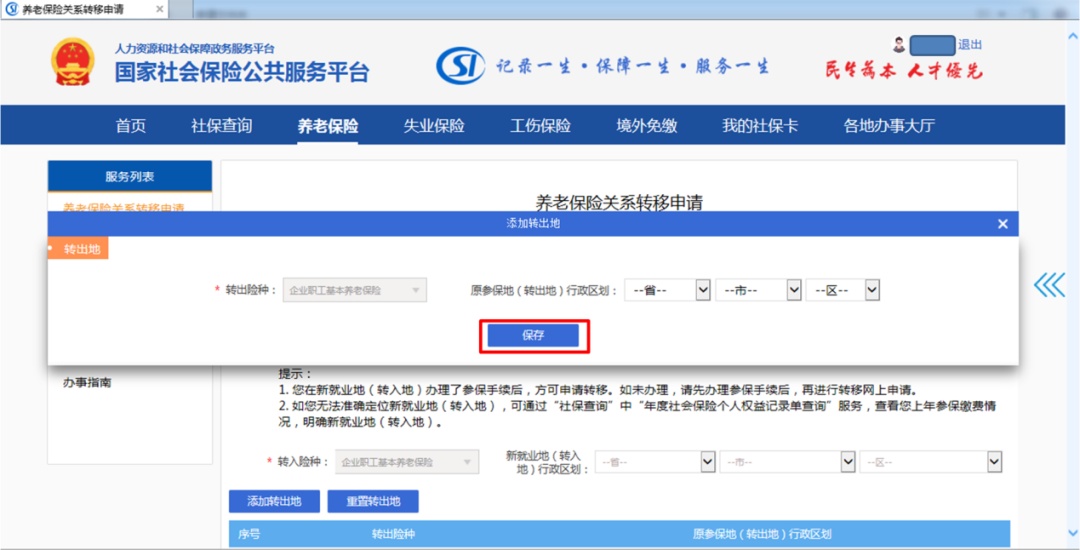This screenshot has width=1080, height=550.
Task: Open the 境外免缴 menu
Action: [647, 126]
